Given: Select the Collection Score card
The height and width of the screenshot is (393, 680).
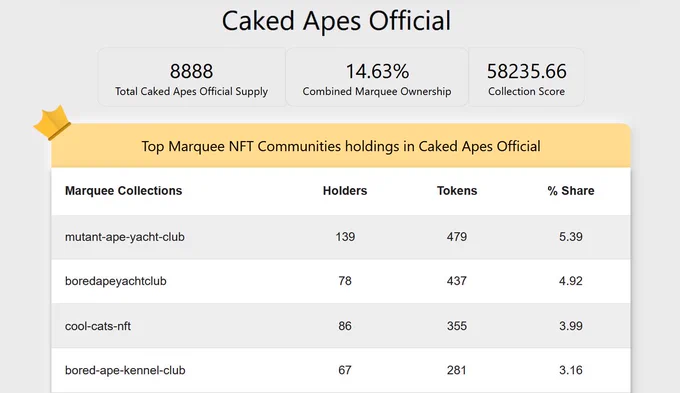Looking at the screenshot, I should point(526,77).
